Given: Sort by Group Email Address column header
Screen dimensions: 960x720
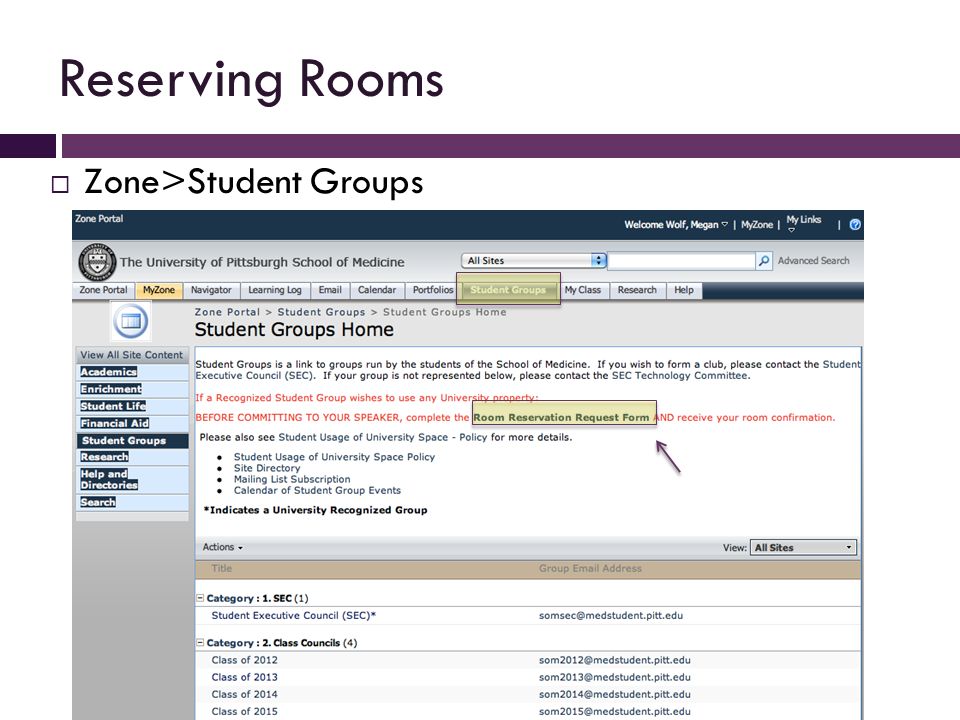Looking at the screenshot, I should (x=590, y=569).
